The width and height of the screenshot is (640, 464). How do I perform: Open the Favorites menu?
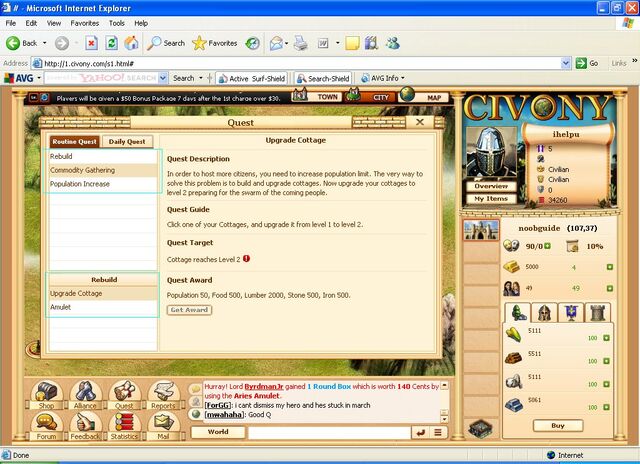(84, 23)
